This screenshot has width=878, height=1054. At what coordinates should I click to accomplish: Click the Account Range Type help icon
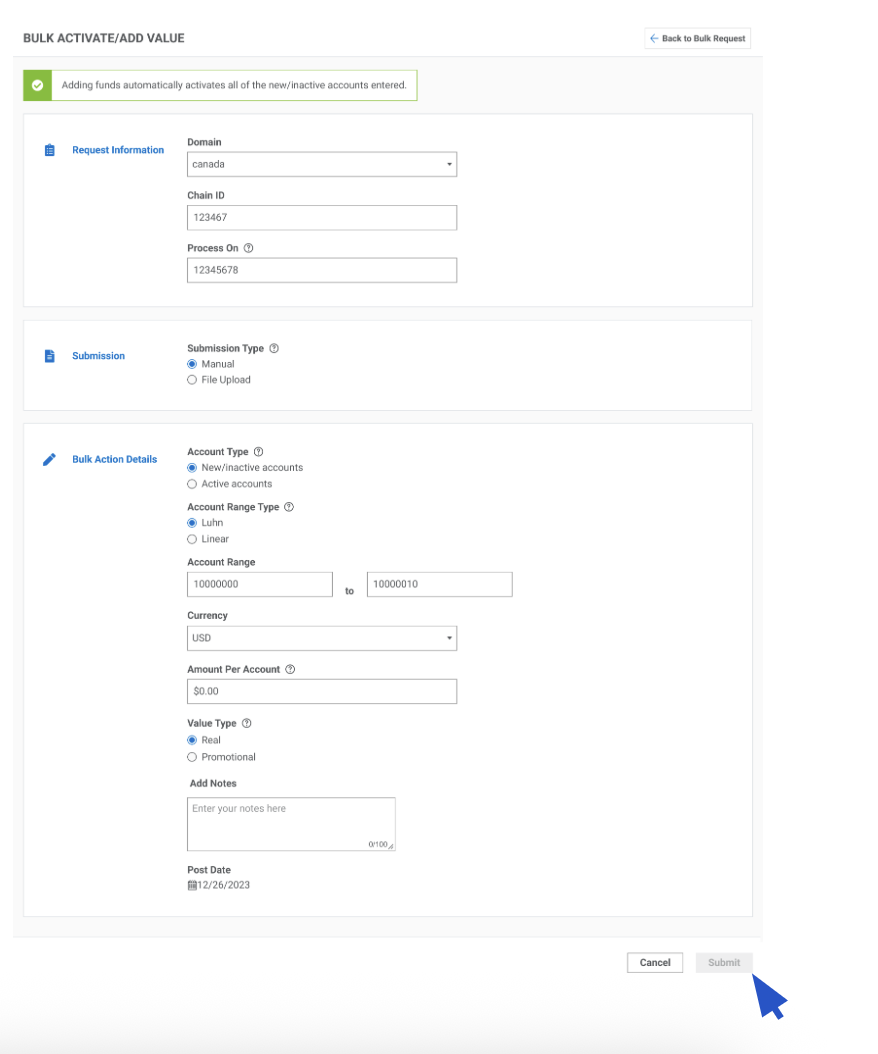point(289,507)
